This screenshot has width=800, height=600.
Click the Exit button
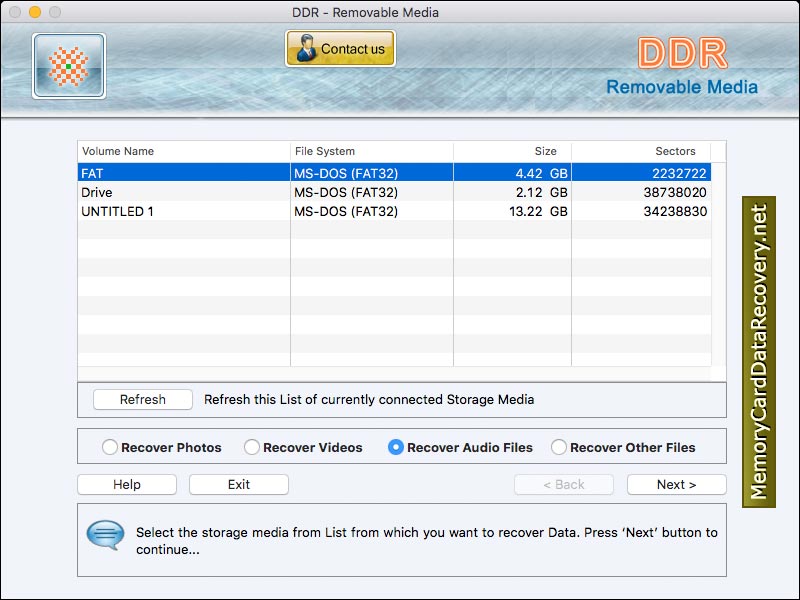tap(238, 484)
